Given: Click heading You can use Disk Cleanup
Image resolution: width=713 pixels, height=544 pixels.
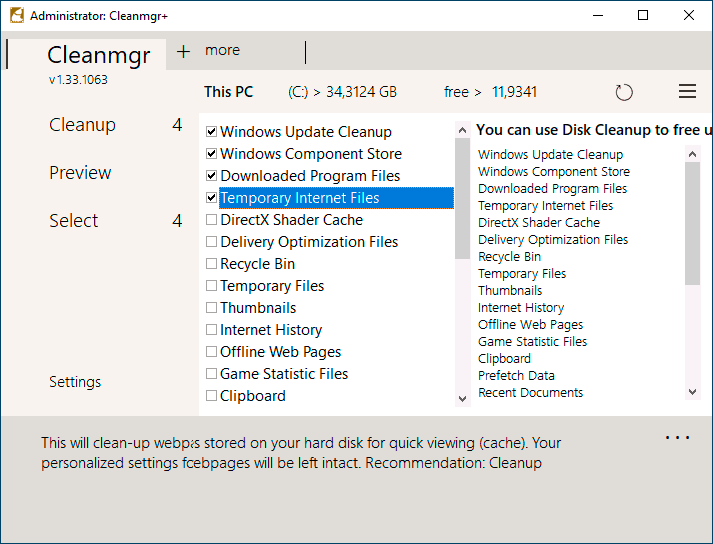Looking at the screenshot, I should coord(594,130).
